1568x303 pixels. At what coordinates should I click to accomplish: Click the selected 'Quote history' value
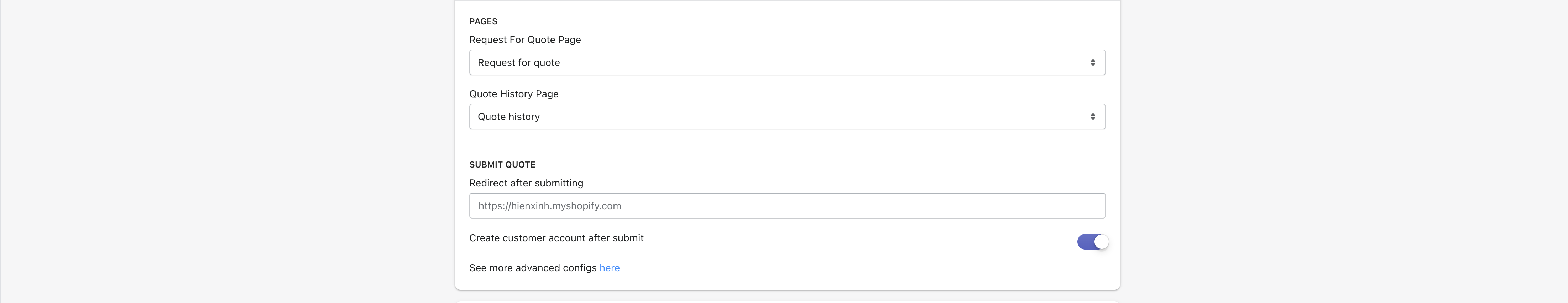509,117
